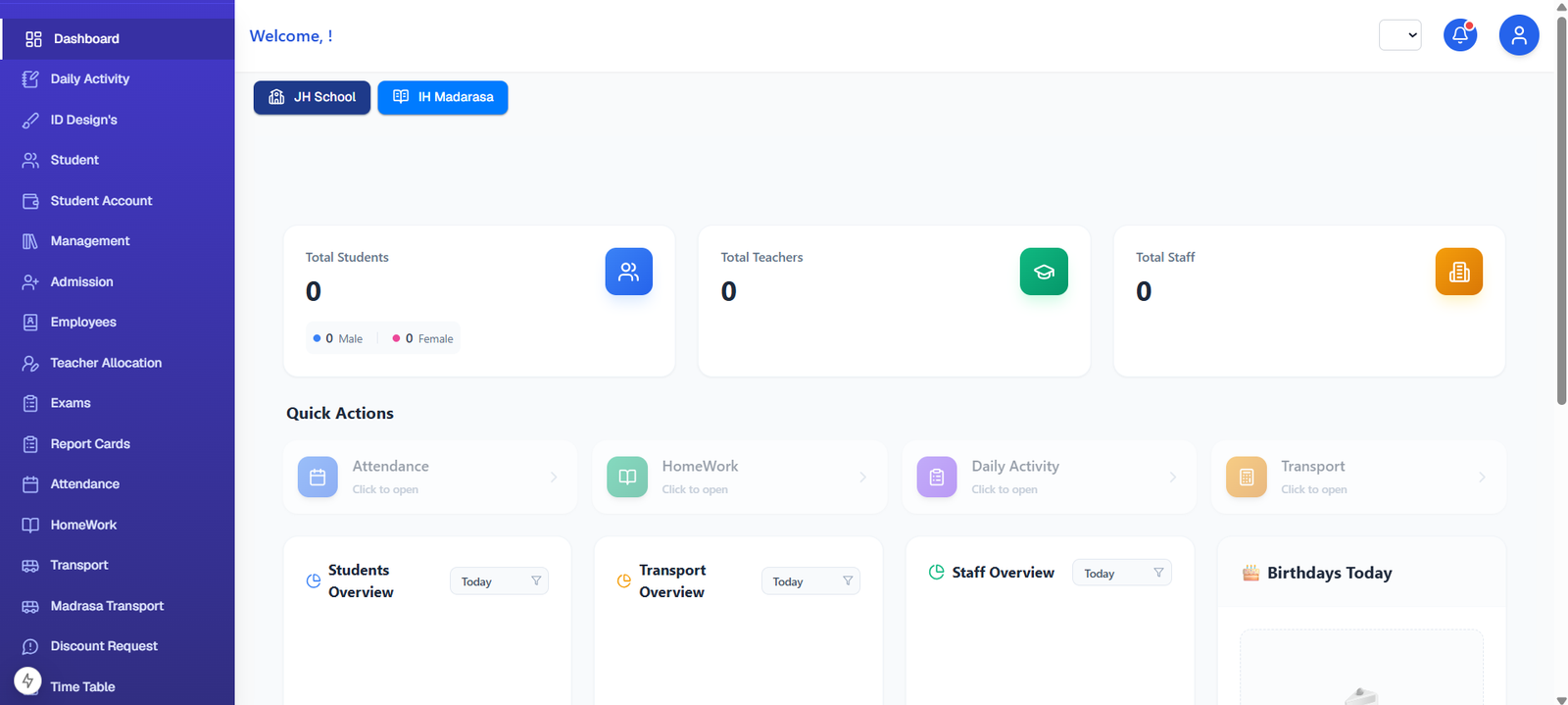The image size is (1568, 705).
Task: Open the Attendance quick action card
Action: click(x=430, y=478)
